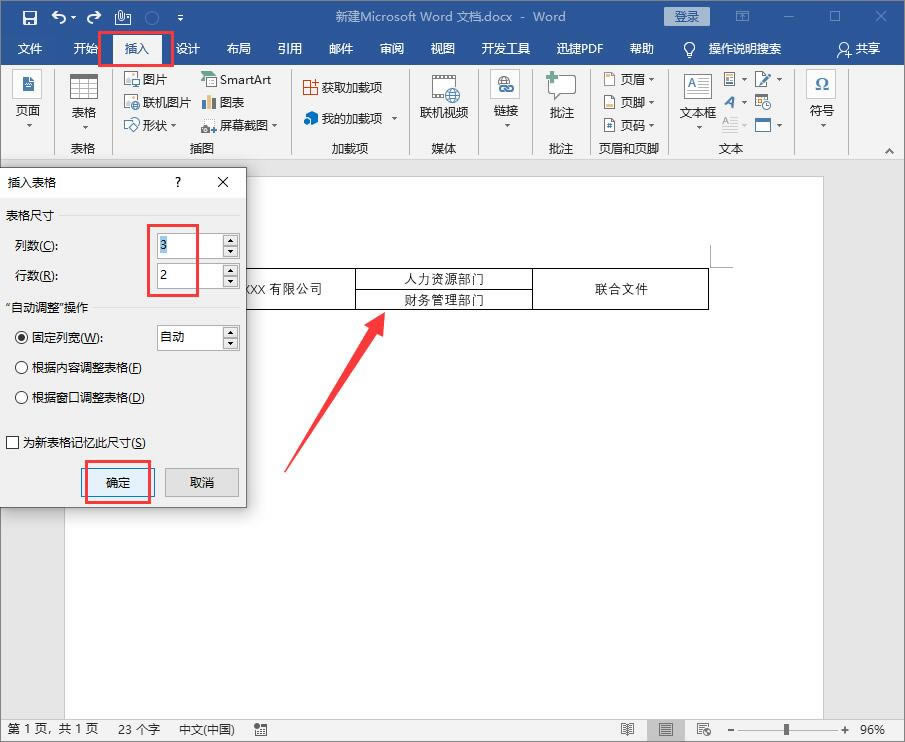Image resolution: width=905 pixels, height=742 pixels.
Task: Confirm table insertion with 确定
Action: (x=116, y=482)
